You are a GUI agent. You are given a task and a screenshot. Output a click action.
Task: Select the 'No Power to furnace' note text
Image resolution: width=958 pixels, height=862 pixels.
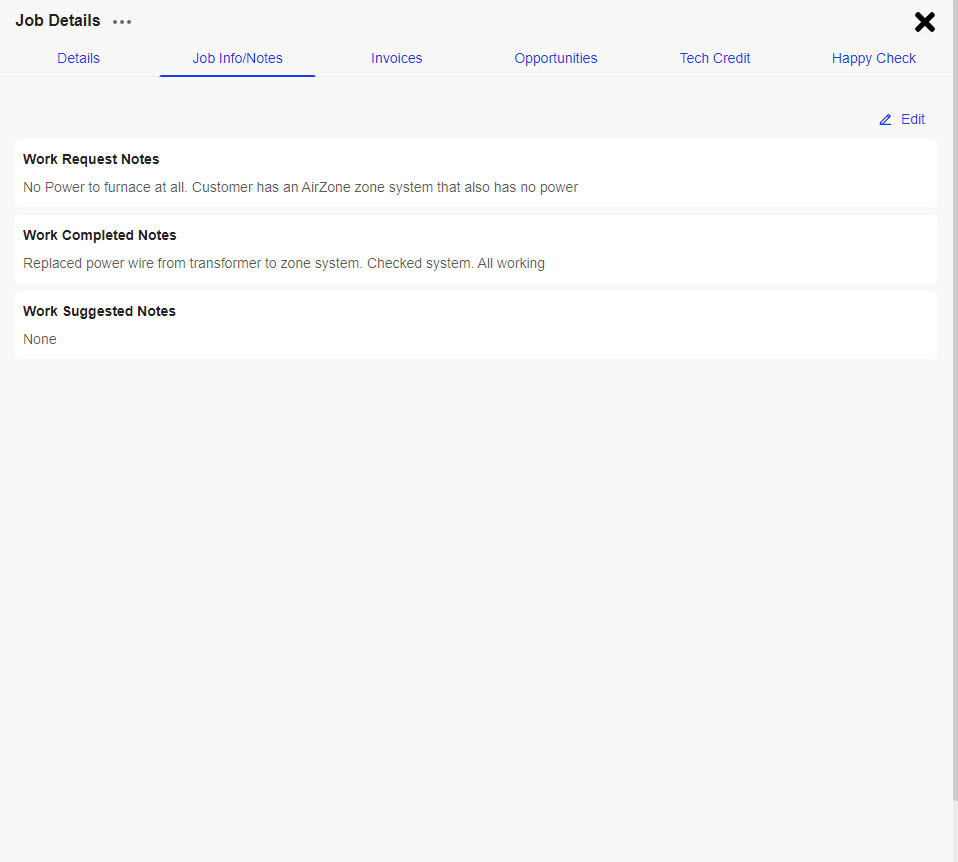pos(300,187)
